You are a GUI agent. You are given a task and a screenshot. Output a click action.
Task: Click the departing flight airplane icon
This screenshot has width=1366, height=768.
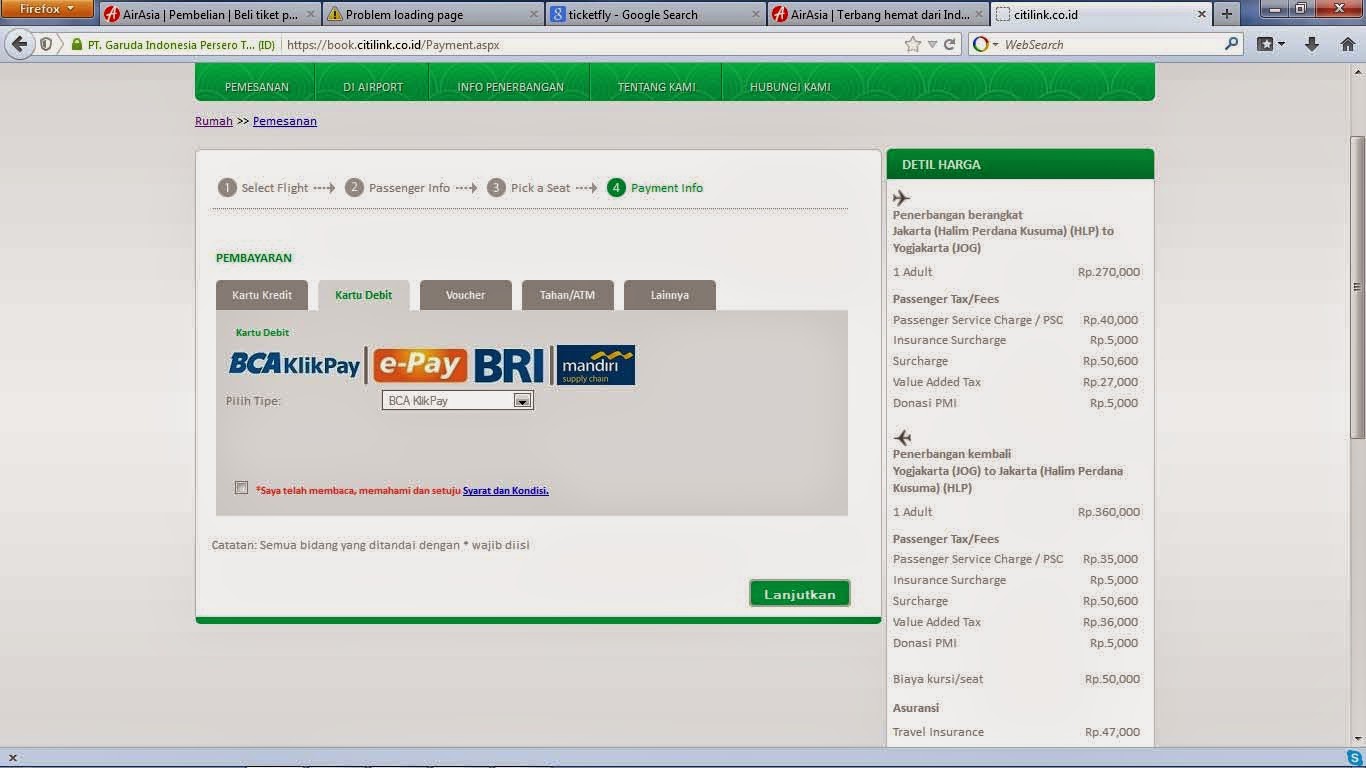[x=901, y=198]
